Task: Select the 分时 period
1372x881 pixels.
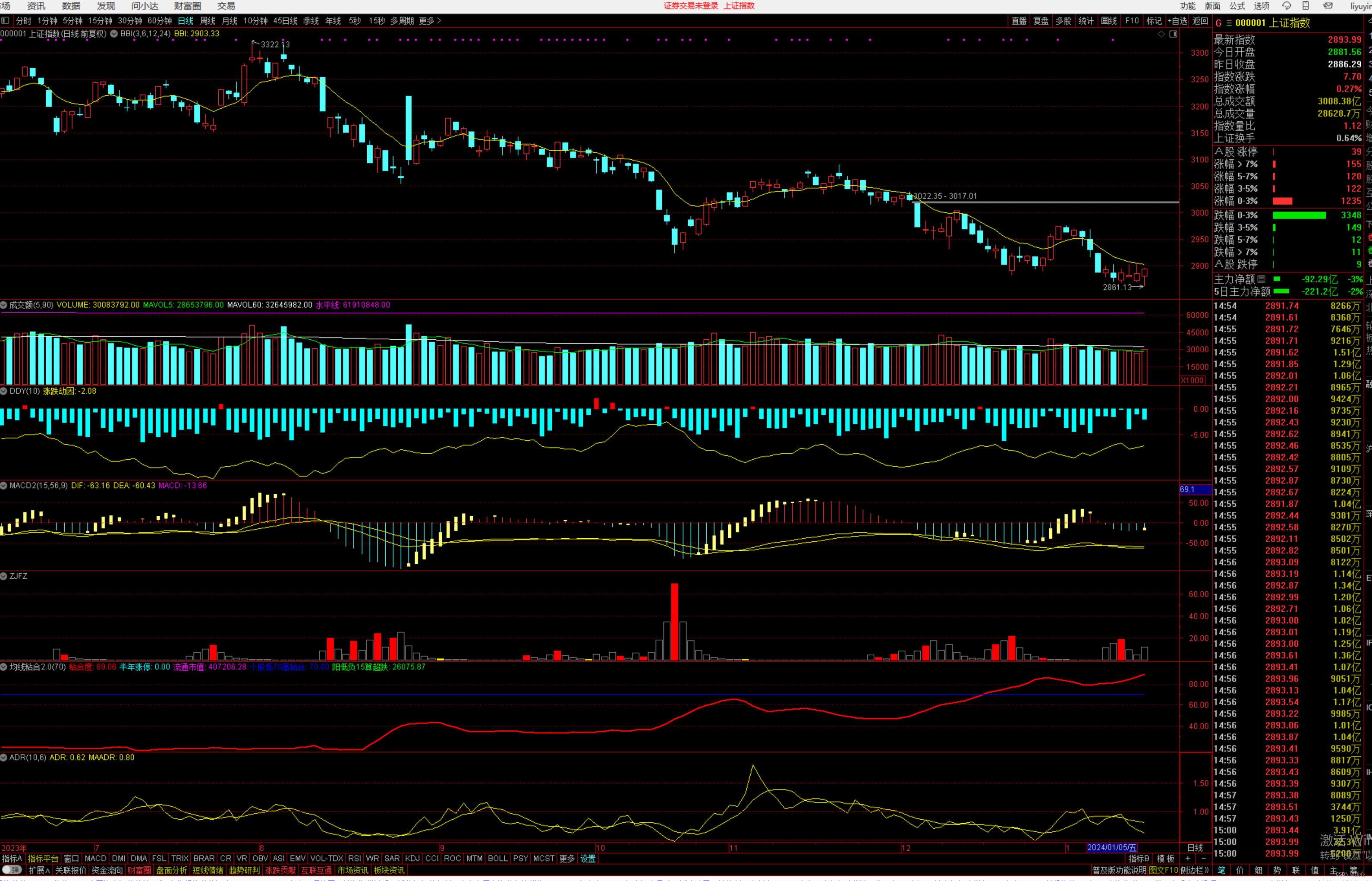Action: [x=23, y=21]
